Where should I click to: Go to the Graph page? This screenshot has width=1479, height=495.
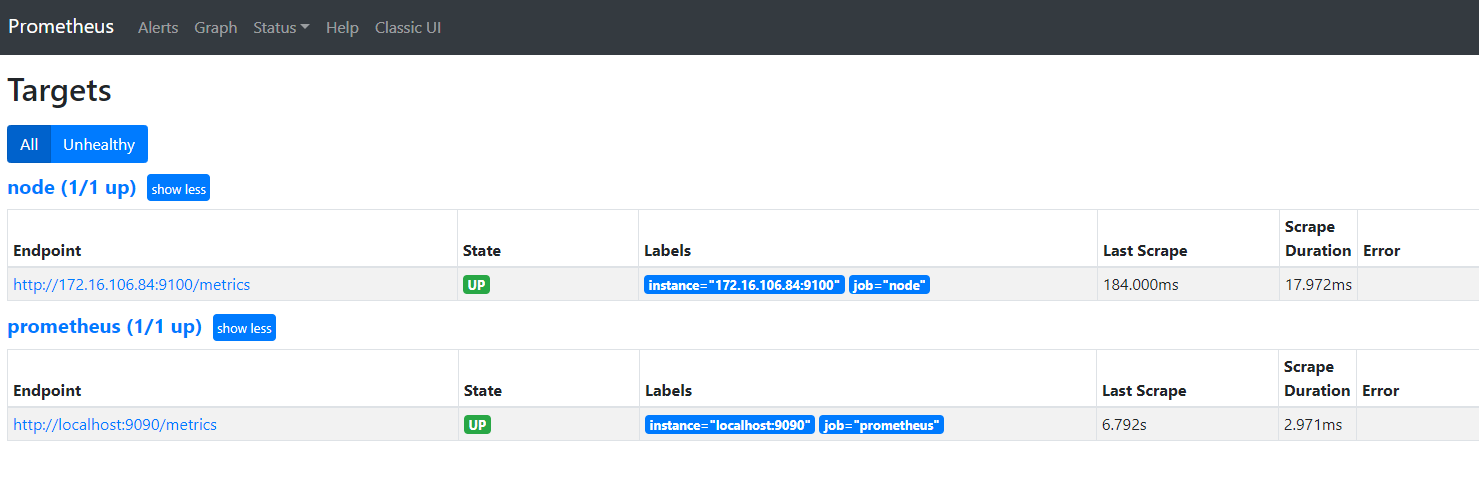[216, 28]
